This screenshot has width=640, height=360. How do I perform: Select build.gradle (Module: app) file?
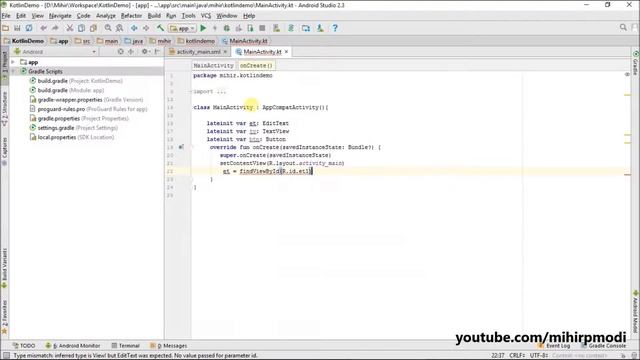click(x=67, y=90)
